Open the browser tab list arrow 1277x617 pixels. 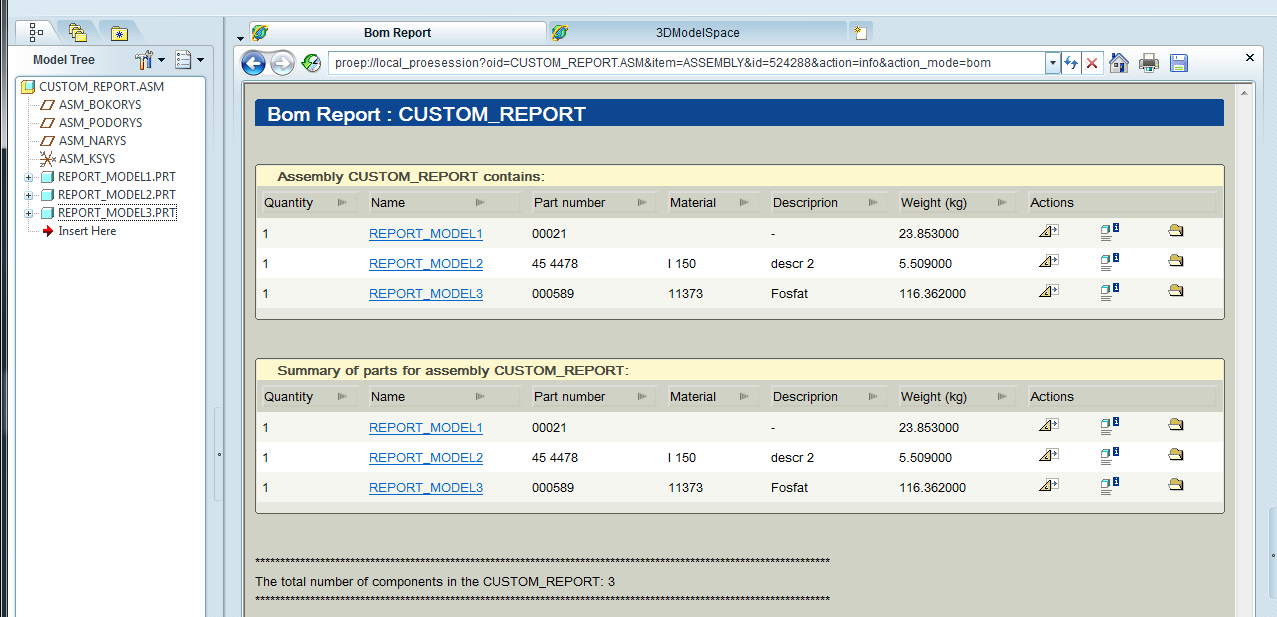click(240, 38)
